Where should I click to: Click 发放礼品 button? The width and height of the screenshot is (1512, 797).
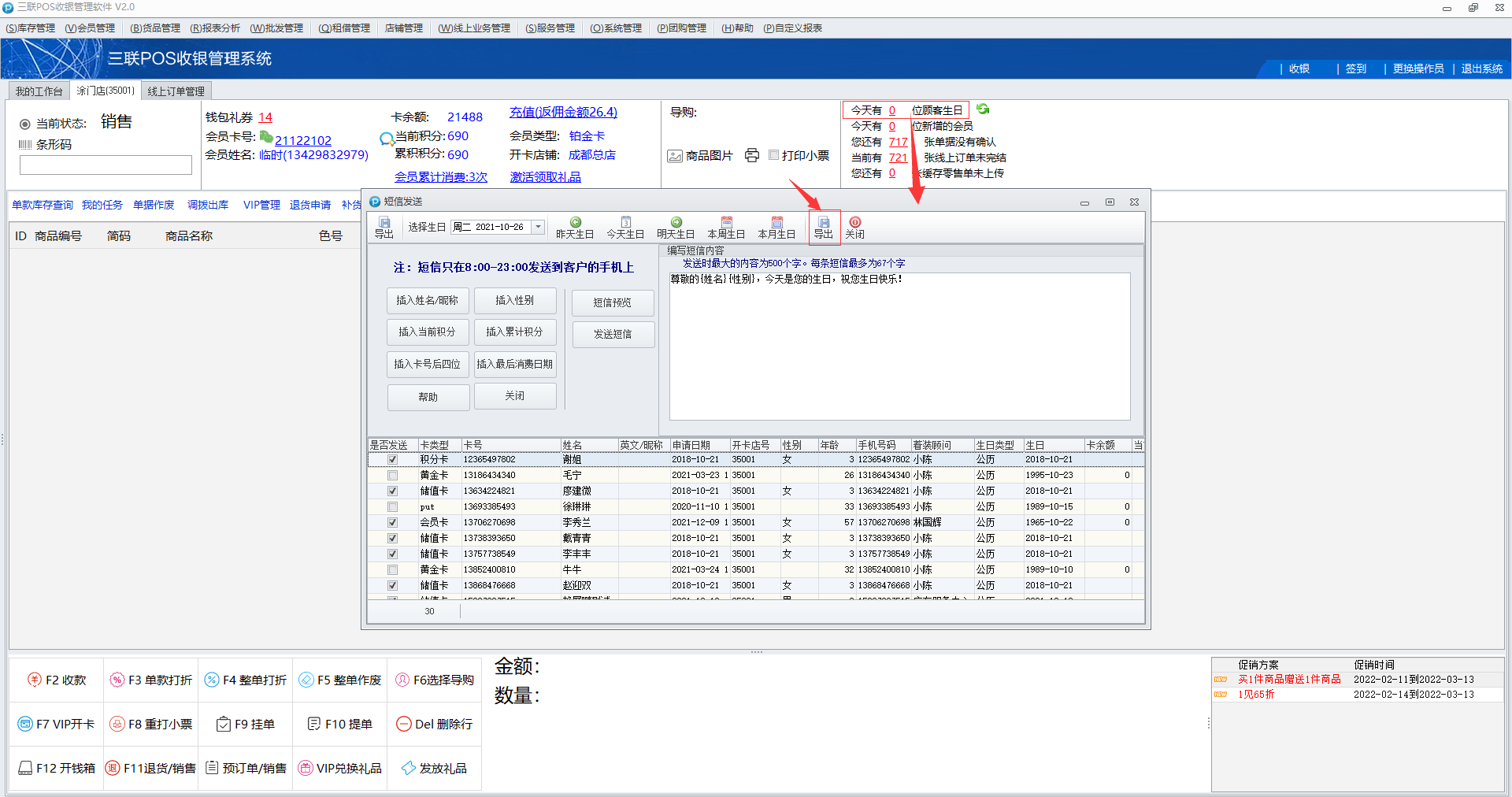(x=435, y=768)
